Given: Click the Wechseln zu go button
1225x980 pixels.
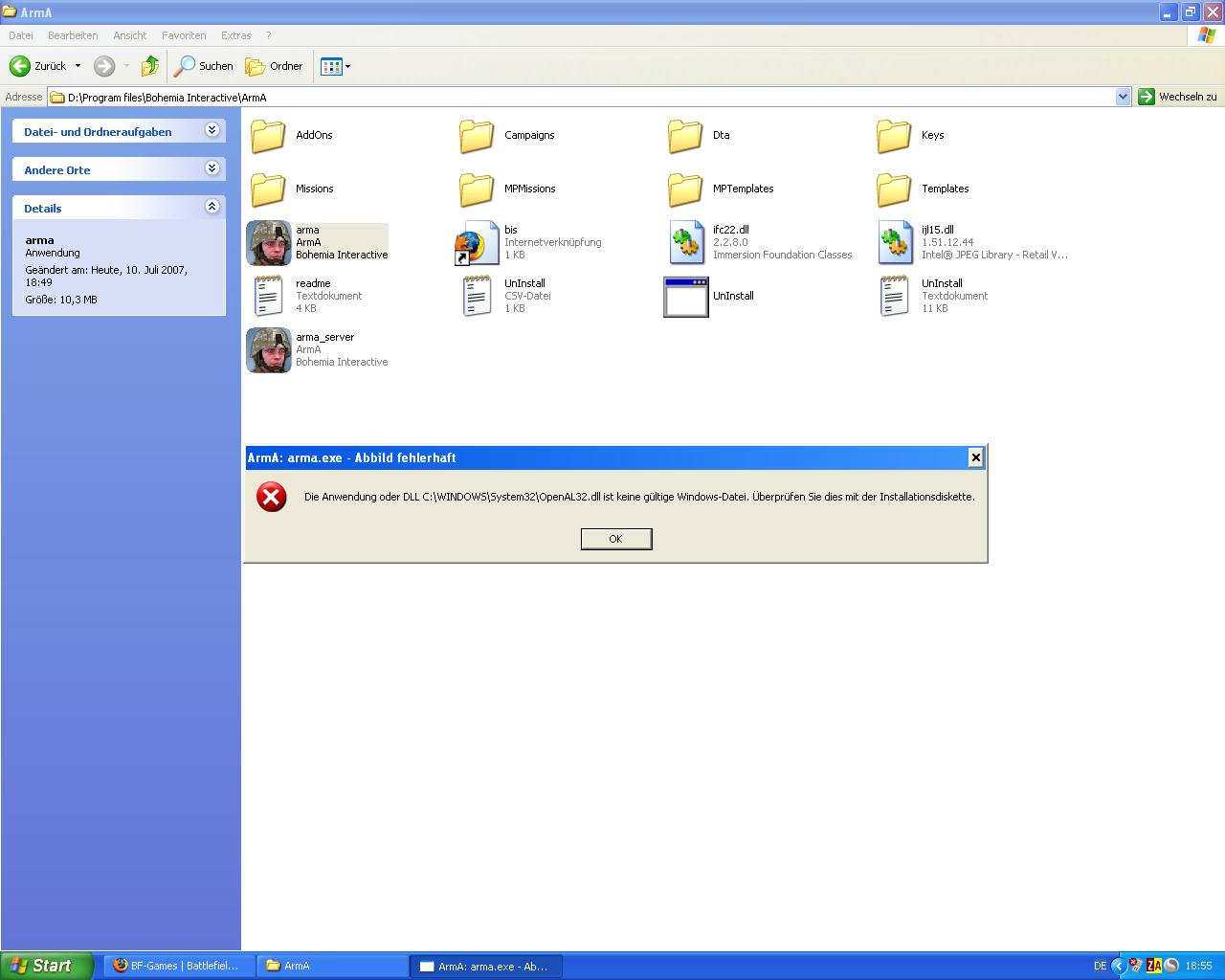Looking at the screenshot, I should point(1177,97).
